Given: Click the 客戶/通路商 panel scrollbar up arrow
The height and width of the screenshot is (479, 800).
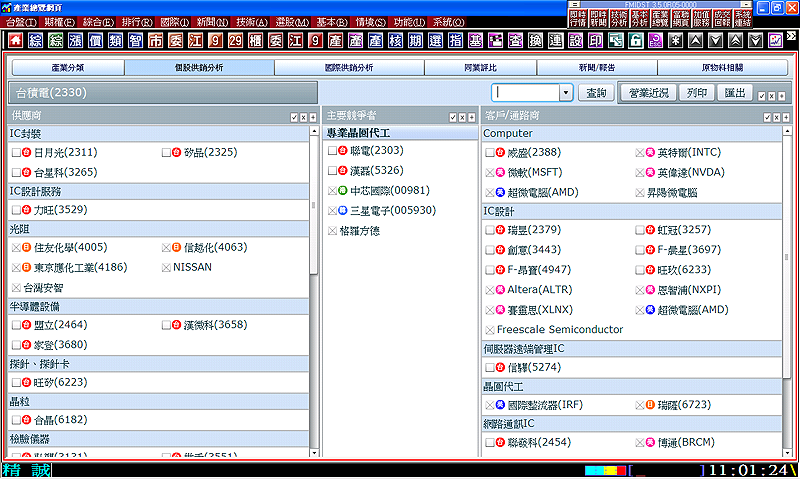Looking at the screenshot, I should [x=787, y=131].
